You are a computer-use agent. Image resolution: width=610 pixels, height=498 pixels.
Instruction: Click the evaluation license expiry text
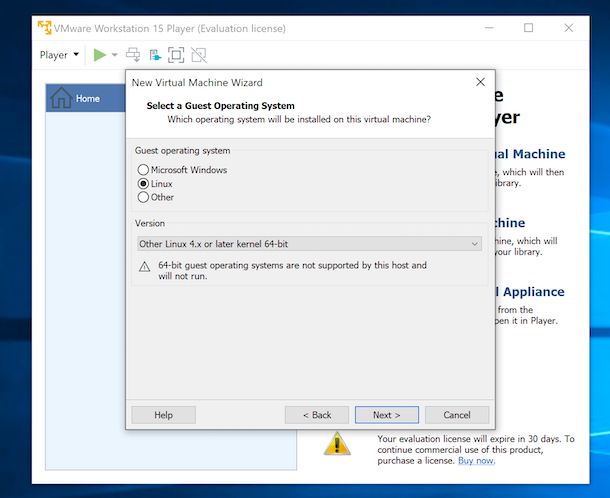pos(475,450)
